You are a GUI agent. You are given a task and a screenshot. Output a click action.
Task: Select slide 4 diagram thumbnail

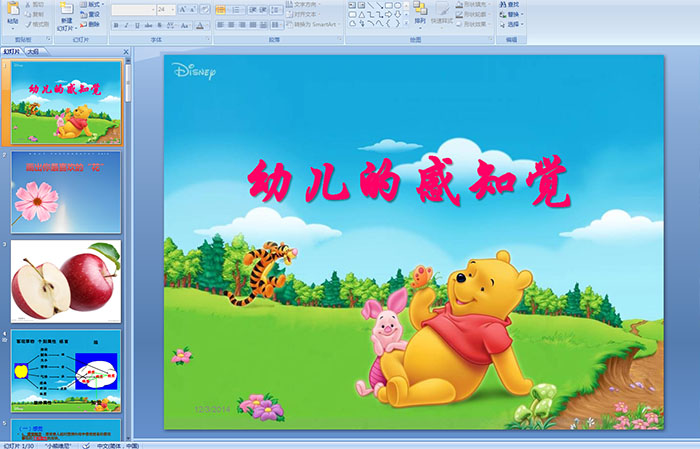66,371
